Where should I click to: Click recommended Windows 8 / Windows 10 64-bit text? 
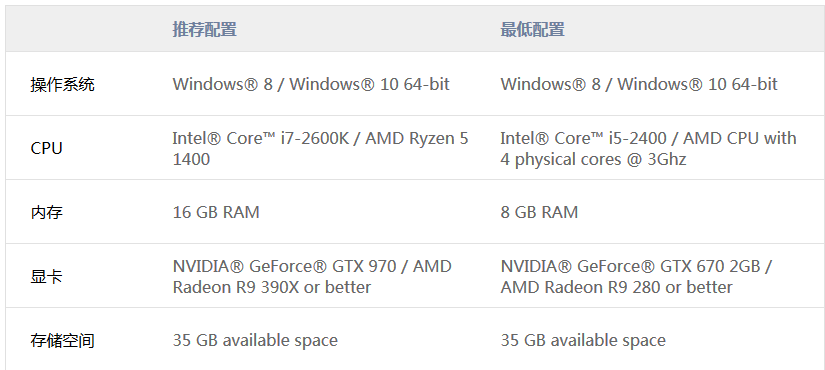coord(311,84)
